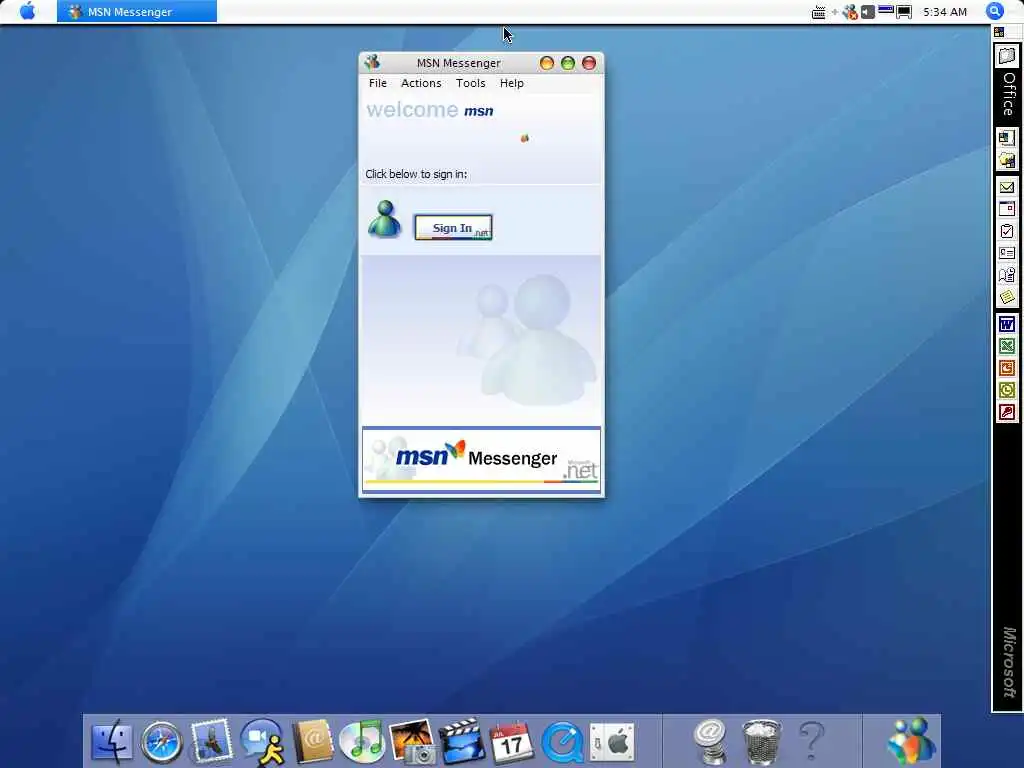Click the MSN Messenger status tray icon
1024x768 pixels.
[x=850, y=12]
